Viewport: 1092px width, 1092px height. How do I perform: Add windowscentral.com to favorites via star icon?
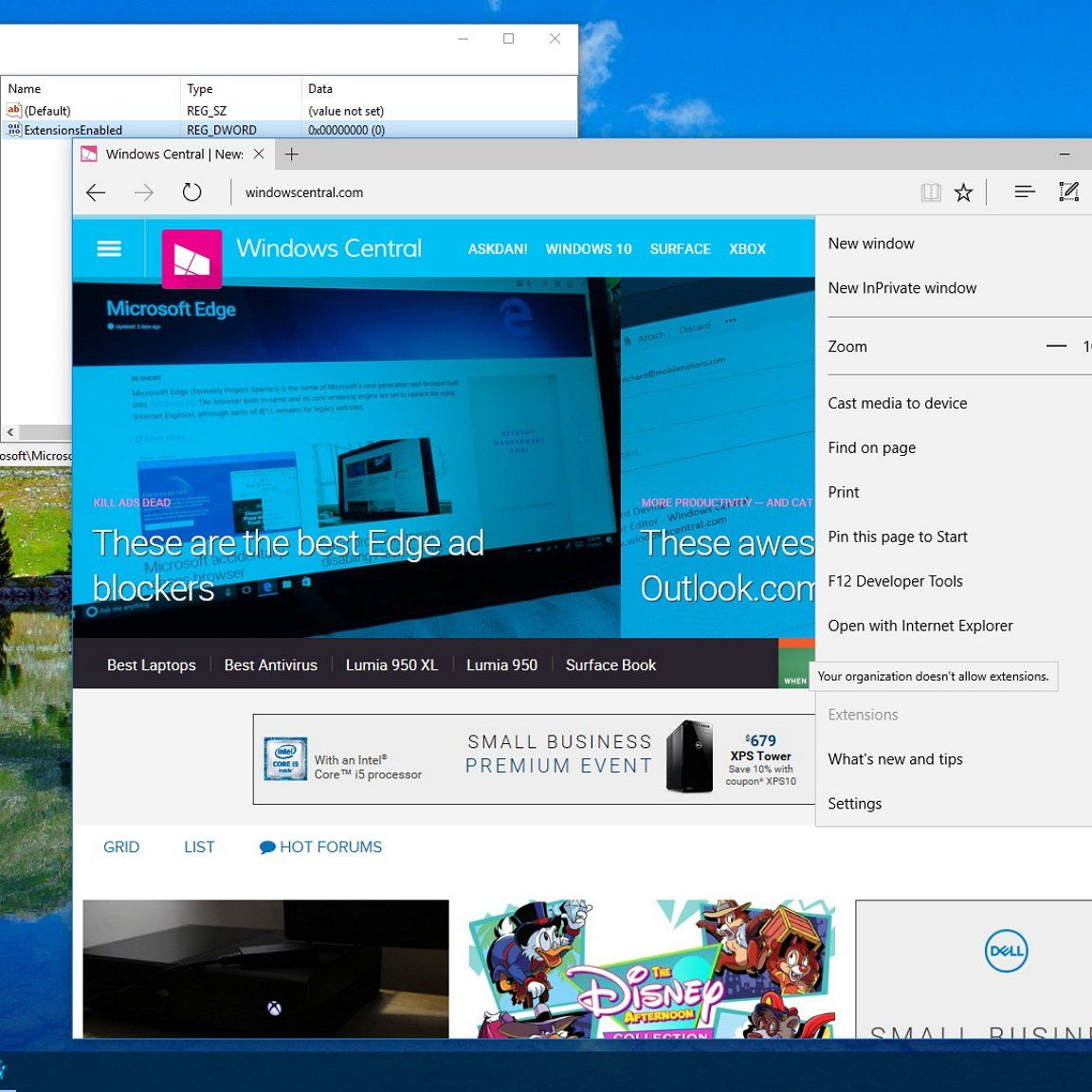[x=964, y=191]
